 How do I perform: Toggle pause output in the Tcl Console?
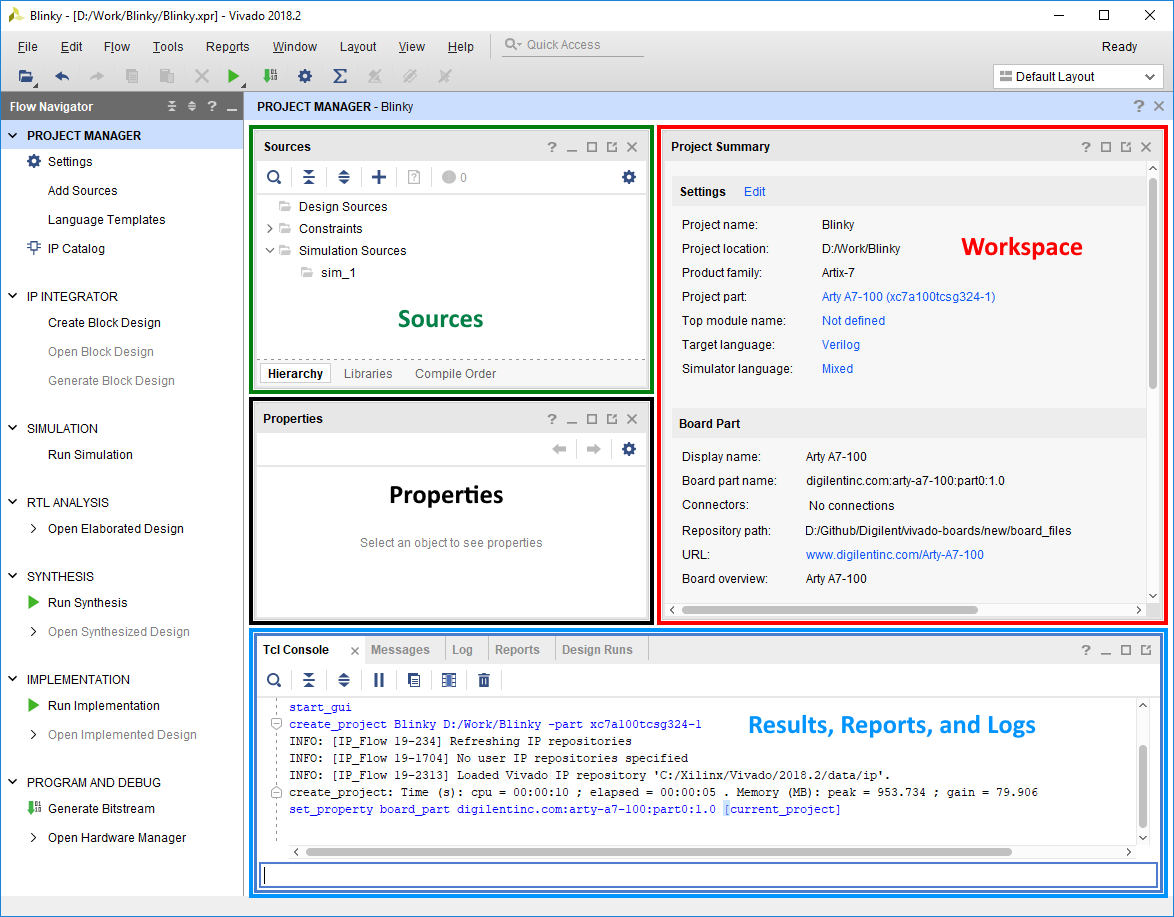click(x=379, y=680)
